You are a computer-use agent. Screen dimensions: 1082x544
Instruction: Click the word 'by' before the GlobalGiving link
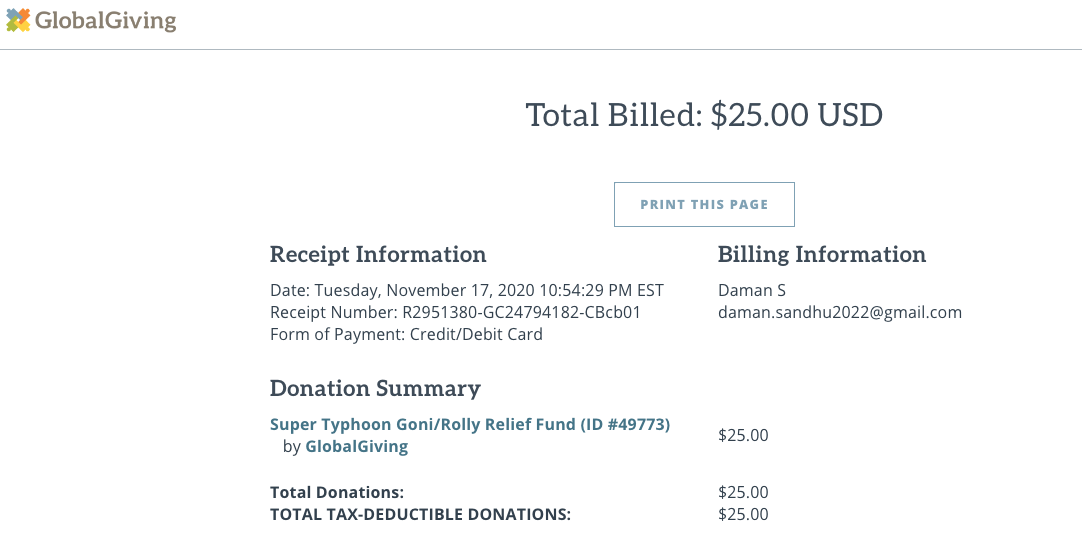[x=291, y=447]
